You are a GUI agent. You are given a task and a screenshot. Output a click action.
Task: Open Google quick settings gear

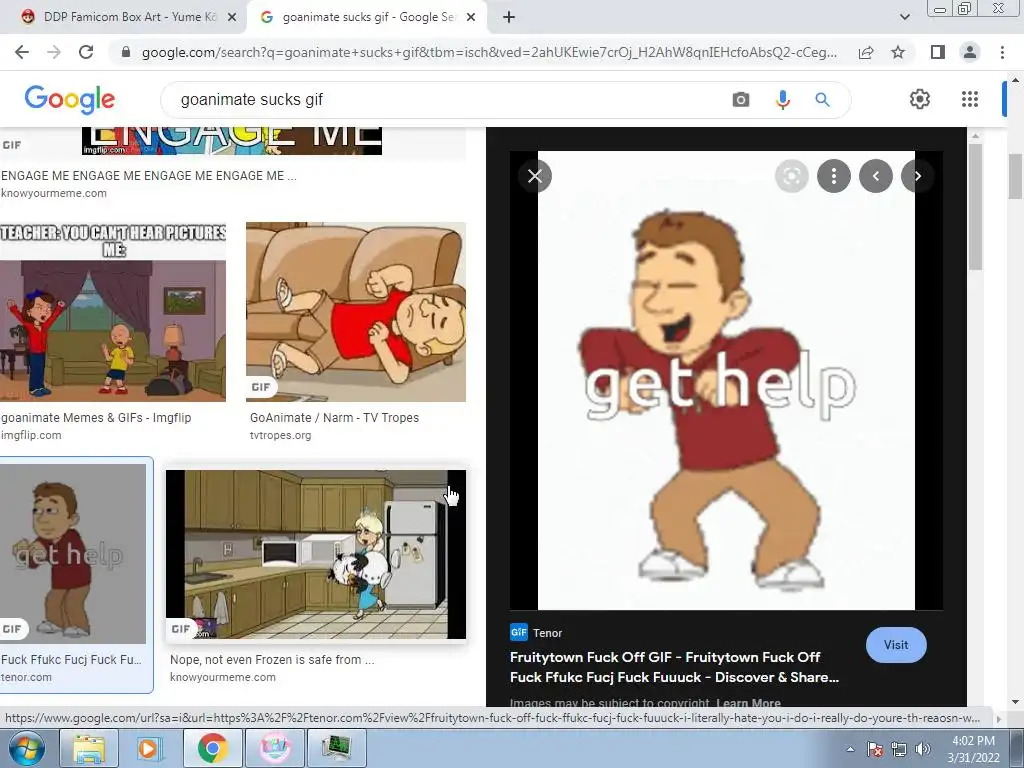920,99
